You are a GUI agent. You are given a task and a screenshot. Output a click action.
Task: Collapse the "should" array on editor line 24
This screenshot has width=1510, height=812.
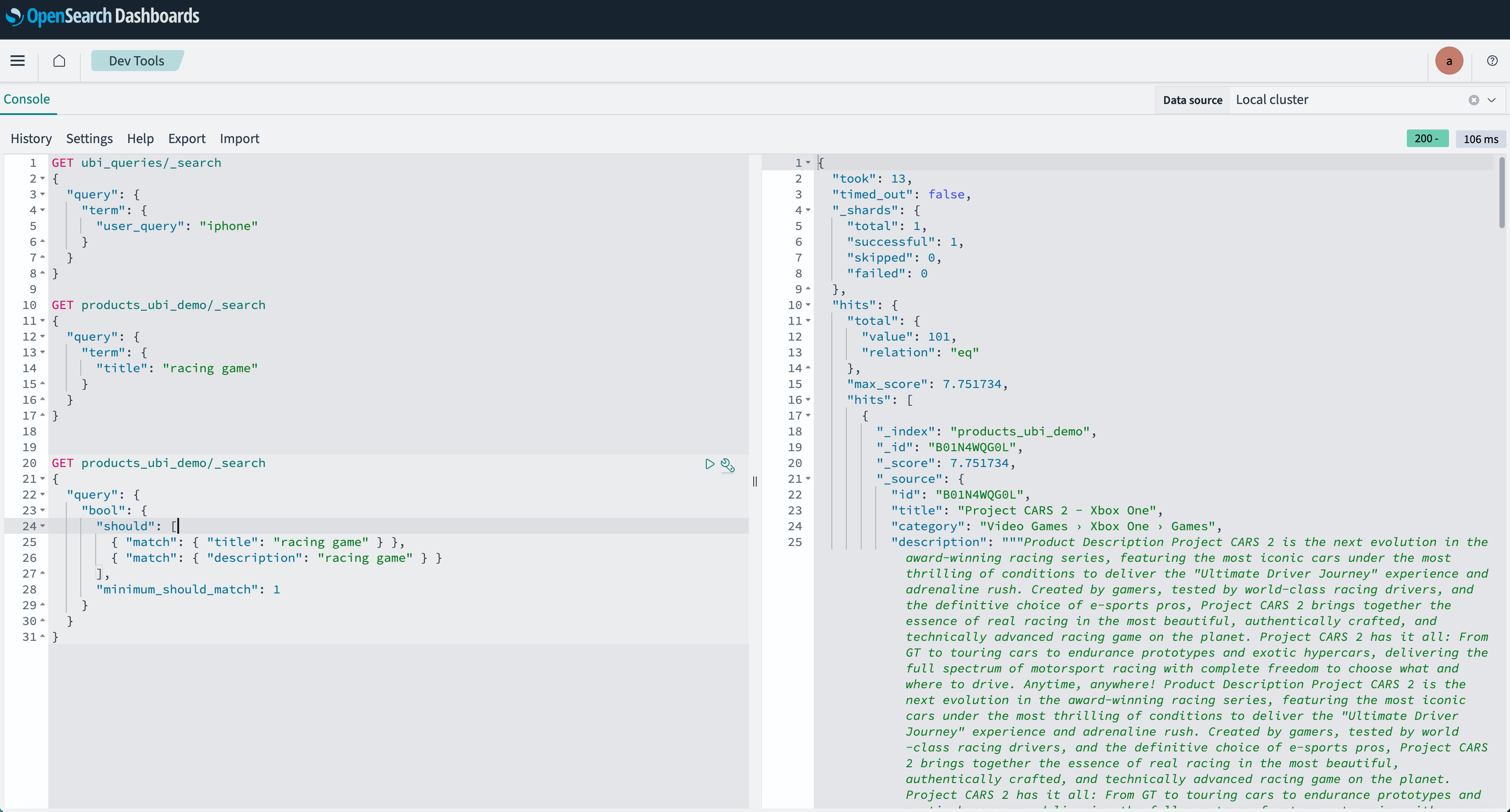tap(43, 526)
